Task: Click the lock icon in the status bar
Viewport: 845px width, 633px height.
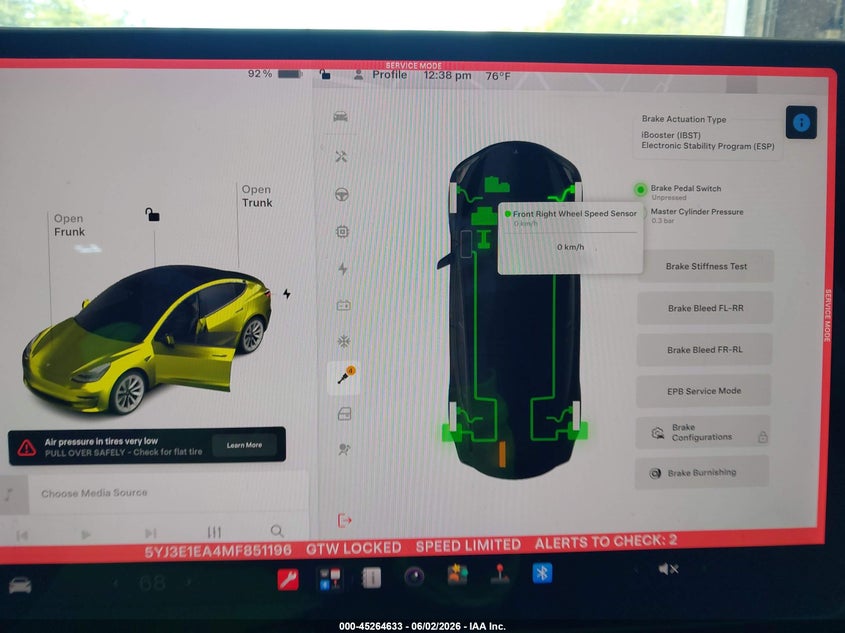Action: pyautogui.click(x=325, y=74)
